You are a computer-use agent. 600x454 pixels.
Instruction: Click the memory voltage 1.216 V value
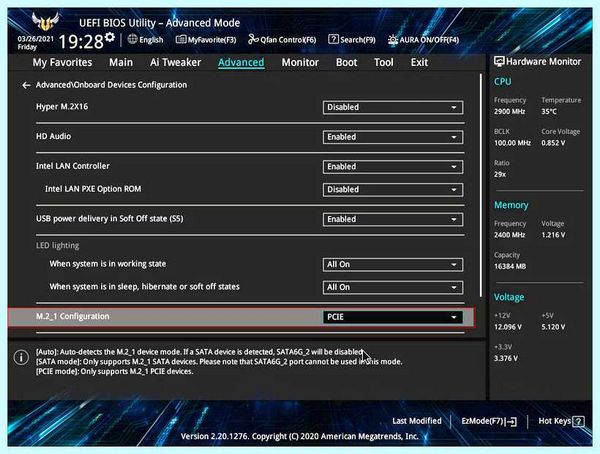[553, 235]
